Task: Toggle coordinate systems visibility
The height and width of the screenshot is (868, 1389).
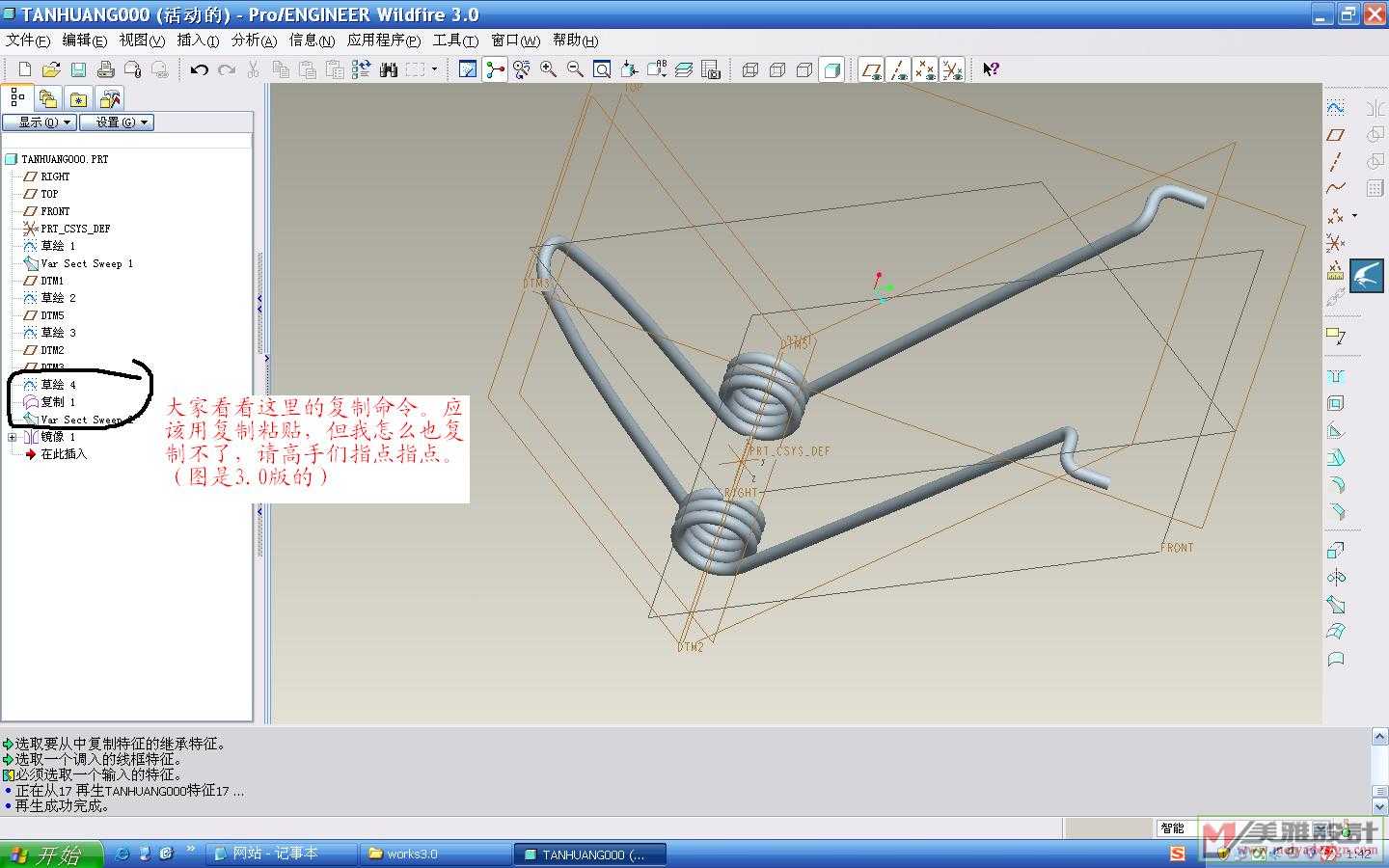Action: [x=952, y=69]
